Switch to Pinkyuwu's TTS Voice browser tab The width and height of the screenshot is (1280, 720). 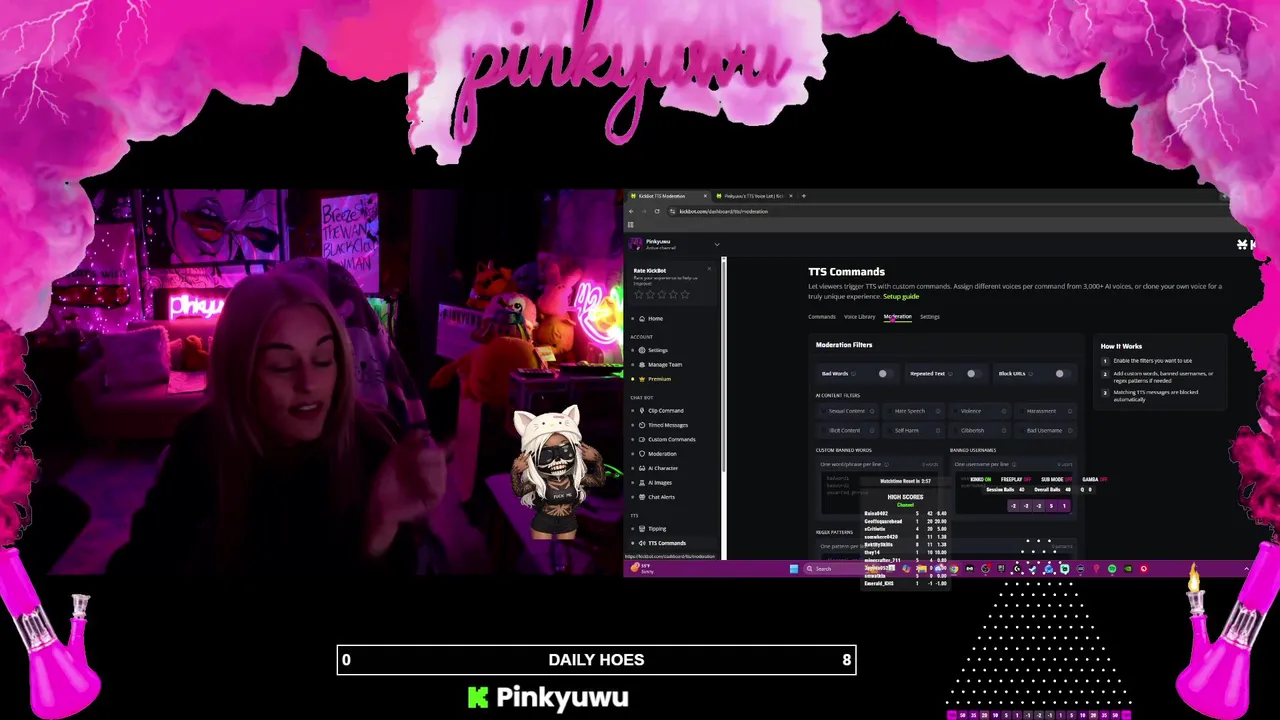click(753, 196)
